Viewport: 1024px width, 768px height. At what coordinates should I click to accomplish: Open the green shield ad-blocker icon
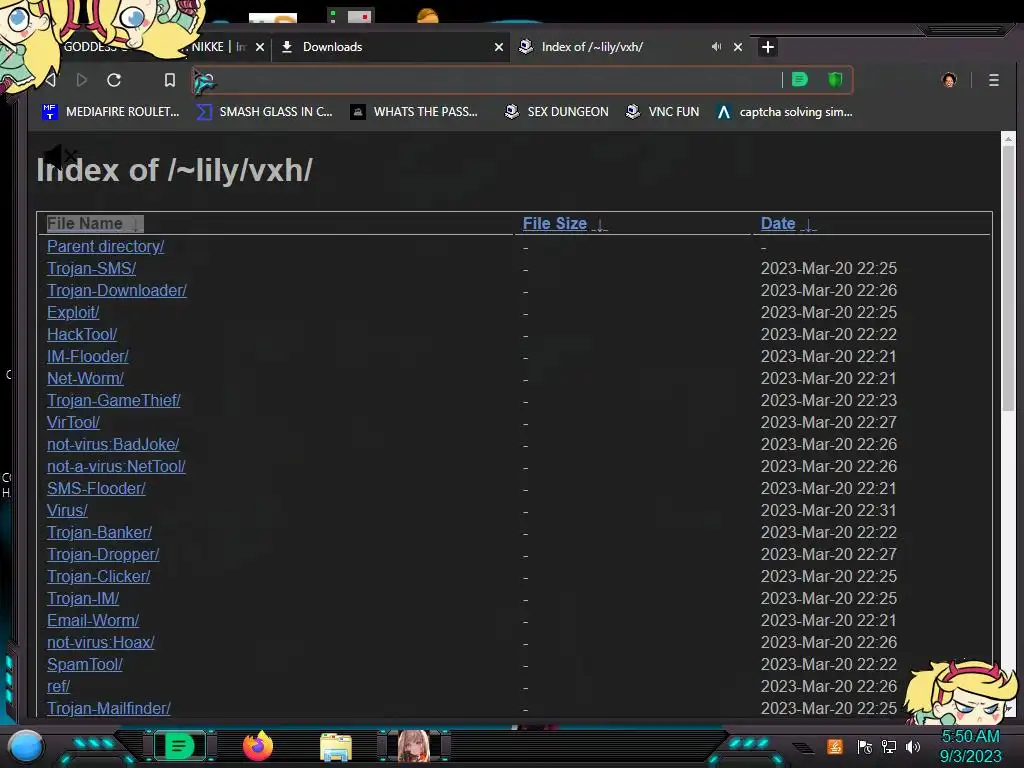(835, 80)
